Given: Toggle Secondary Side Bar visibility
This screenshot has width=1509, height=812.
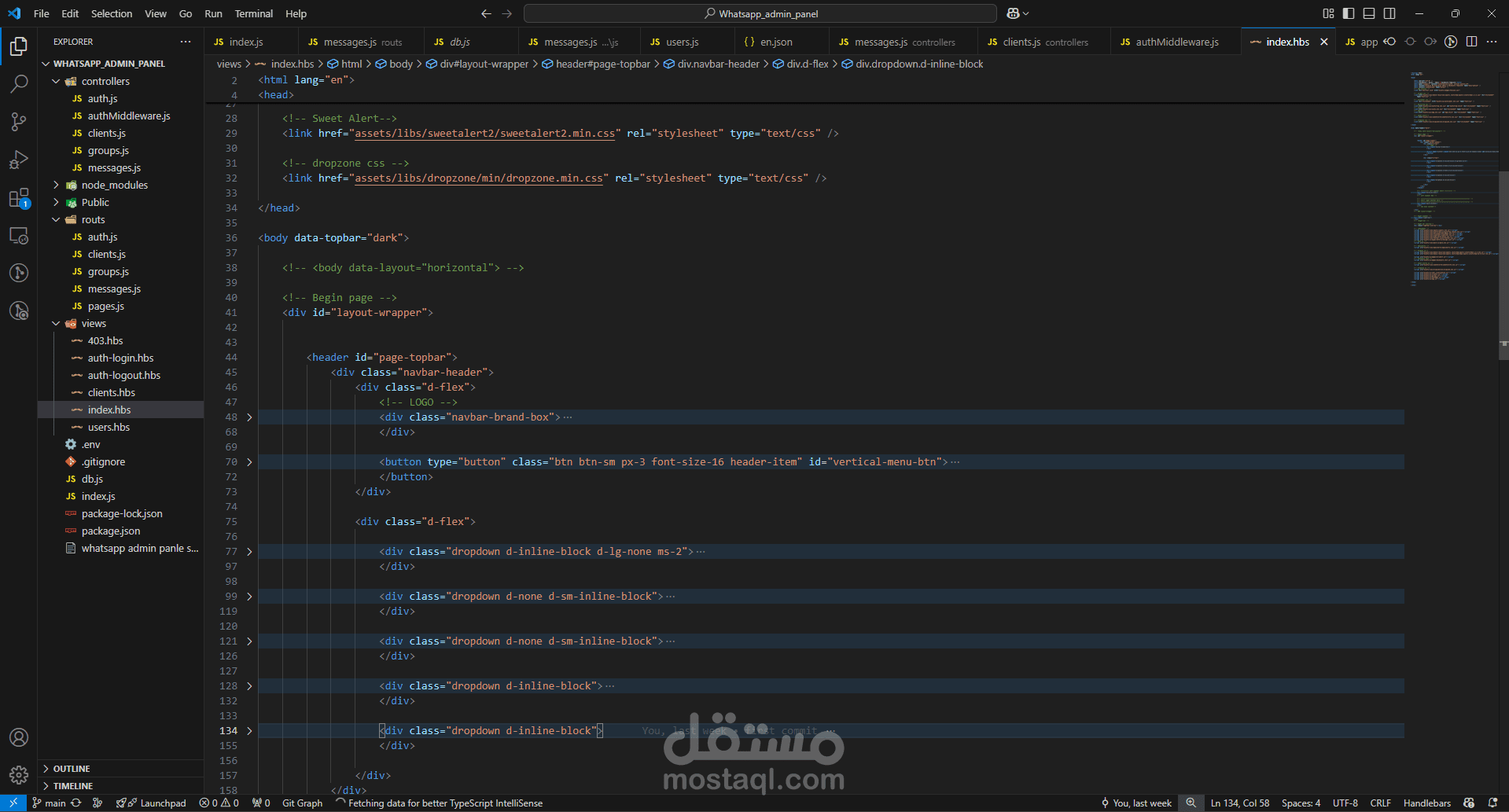Looking at the screenshot, I should (x=1389, y=13).
